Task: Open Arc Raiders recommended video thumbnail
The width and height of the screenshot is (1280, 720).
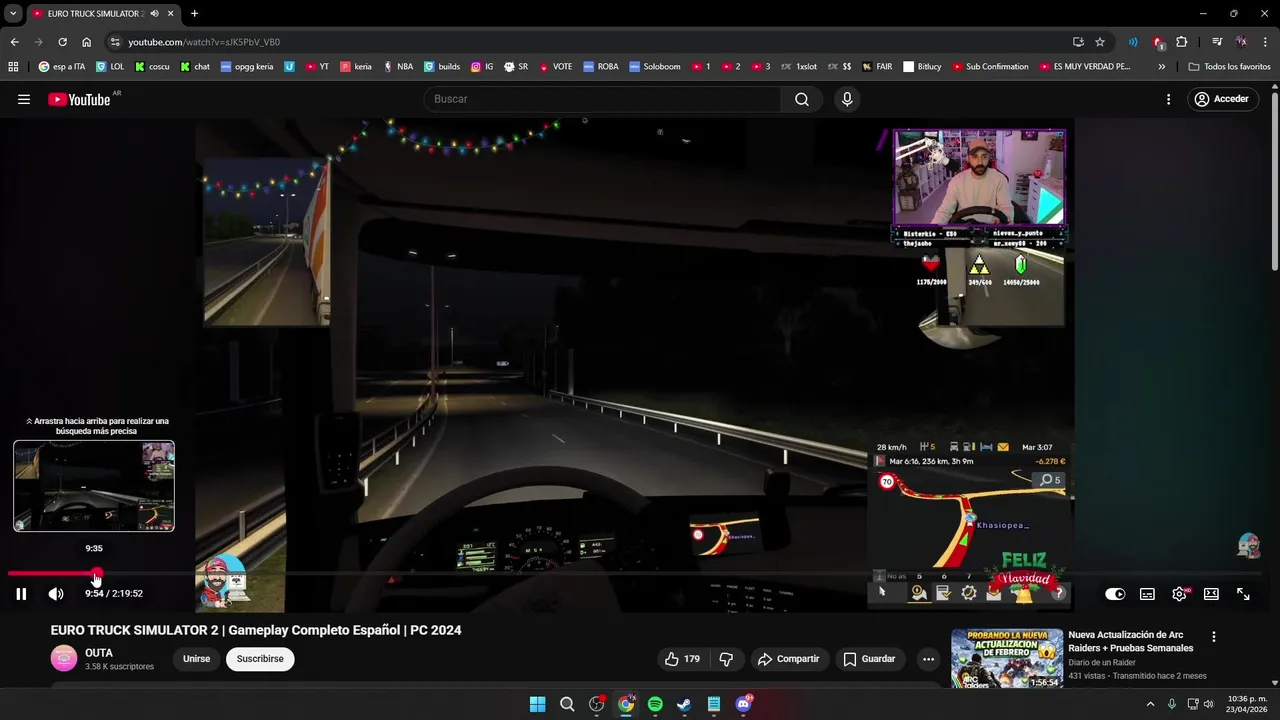Action: [1007, 658]
